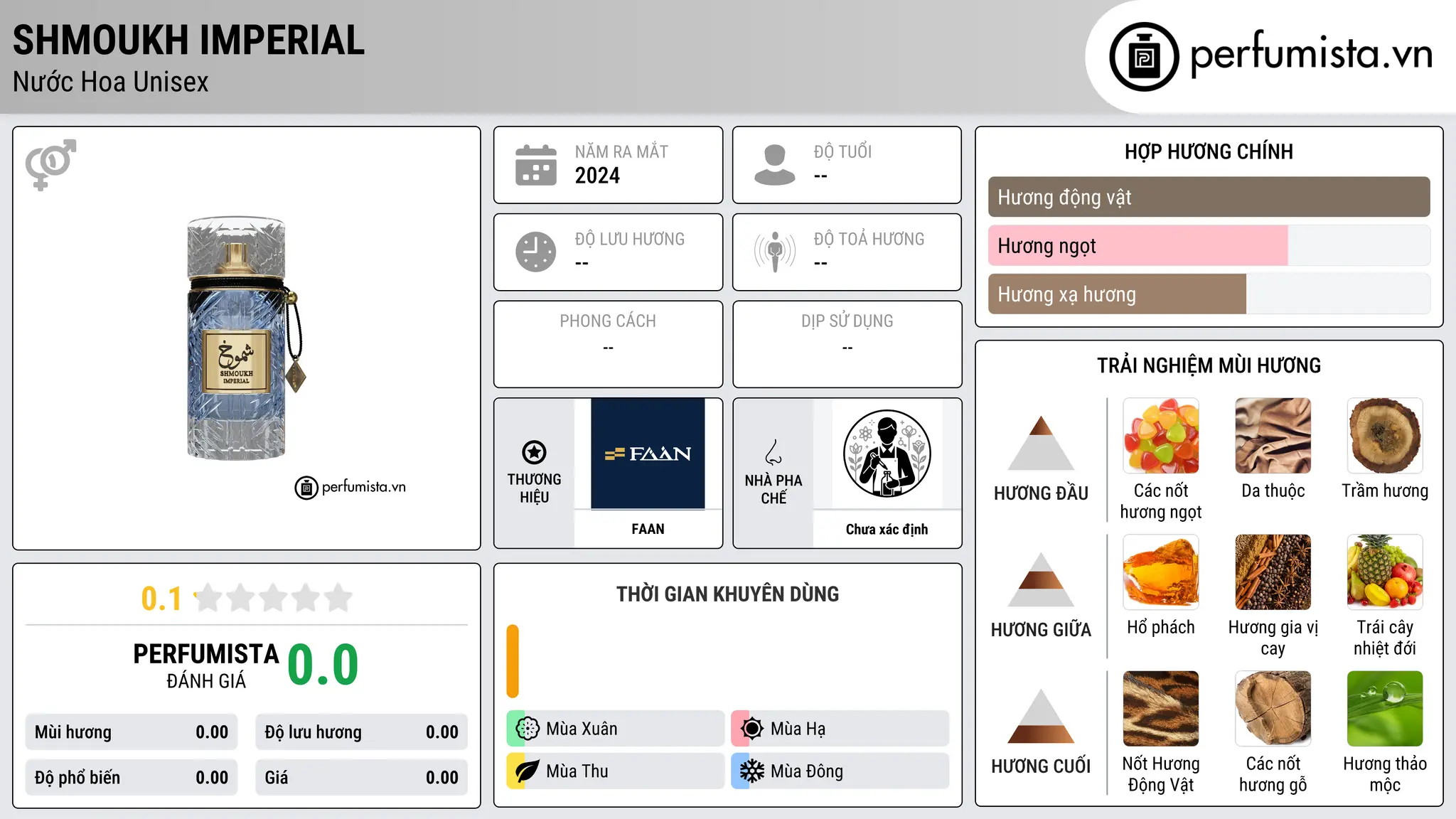Image resolution: width=1456 pixels, height=819 pixels.
Task: Click the perfumista.vn watermark logo under bottle
Action: [x=350, y=488]
